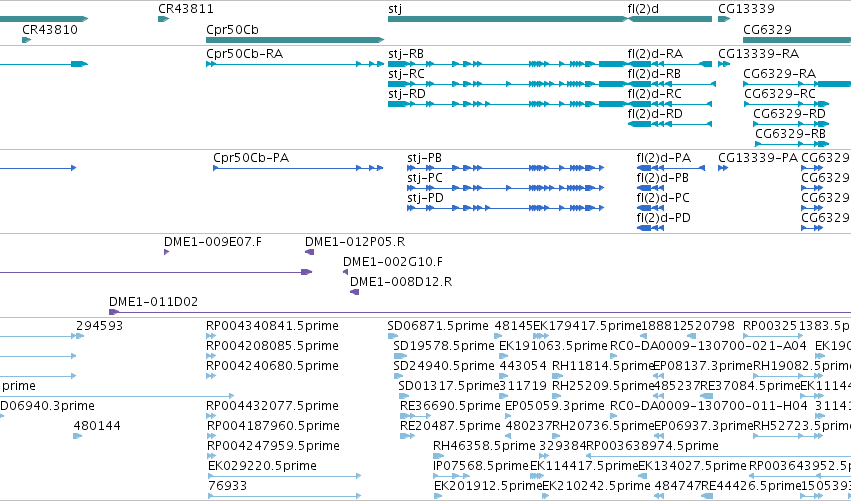
Task: Select the stj-RD transcript label
Action: click(x=407, y=94)
